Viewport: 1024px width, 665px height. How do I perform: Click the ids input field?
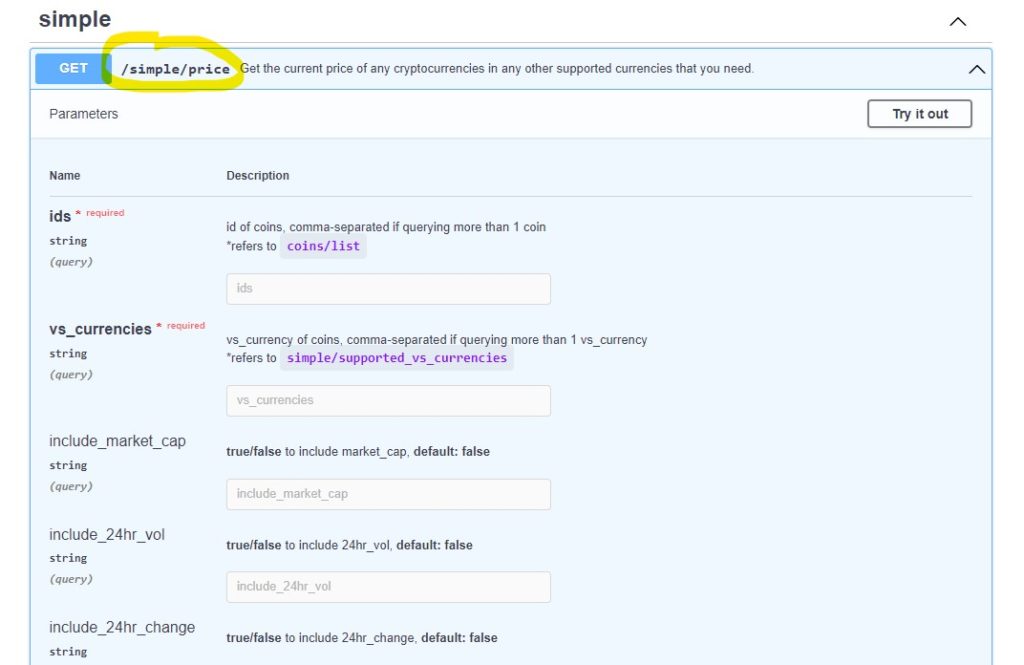pos(388,289)
